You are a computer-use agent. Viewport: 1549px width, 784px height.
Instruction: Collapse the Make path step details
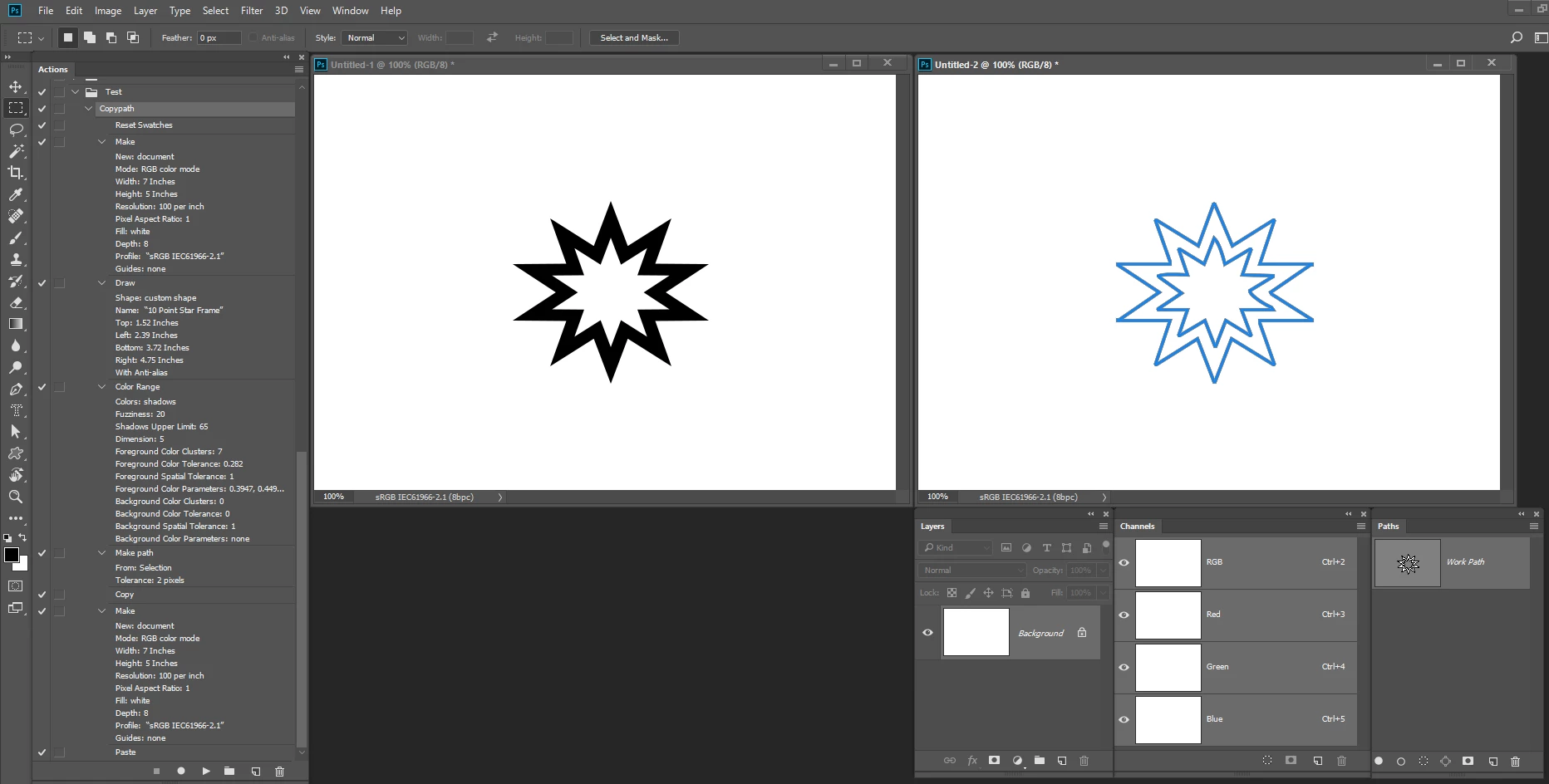click(x=101, y=553)
